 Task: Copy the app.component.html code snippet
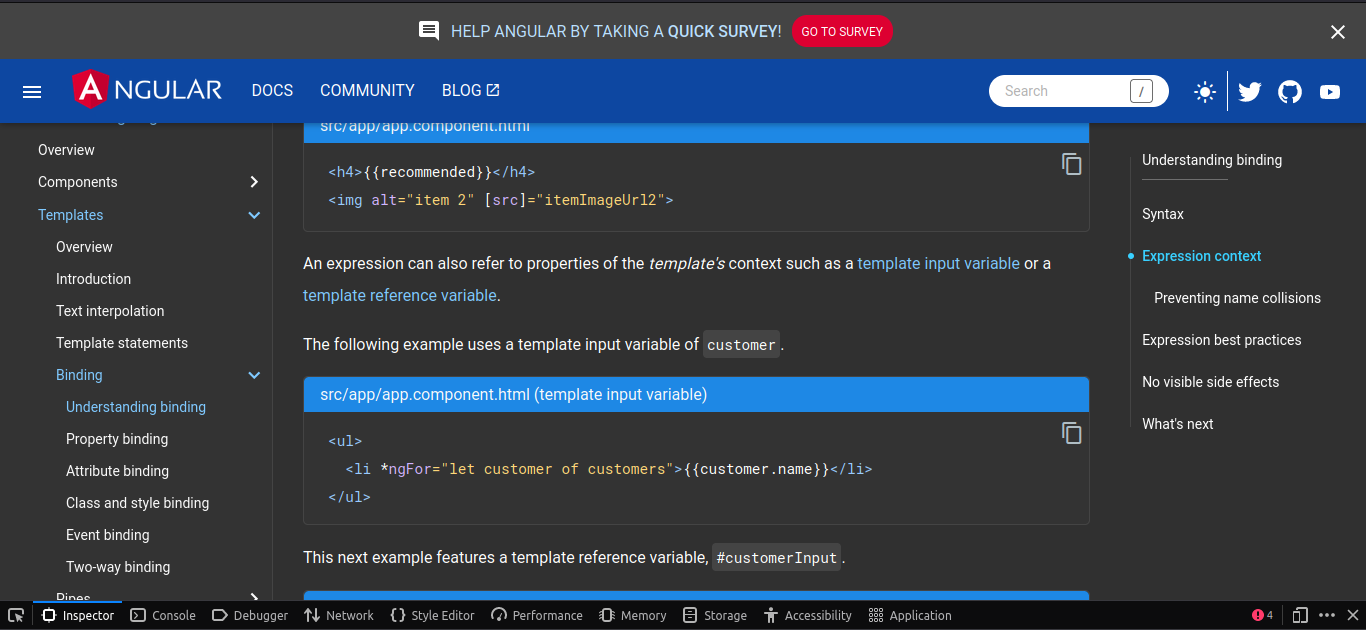pos(1071,164)
